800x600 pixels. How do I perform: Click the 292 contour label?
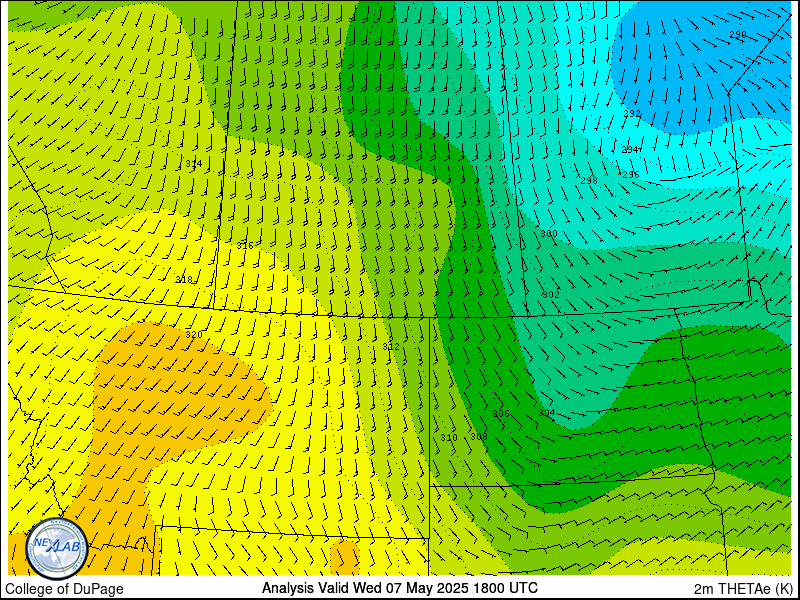pos(632,113)
